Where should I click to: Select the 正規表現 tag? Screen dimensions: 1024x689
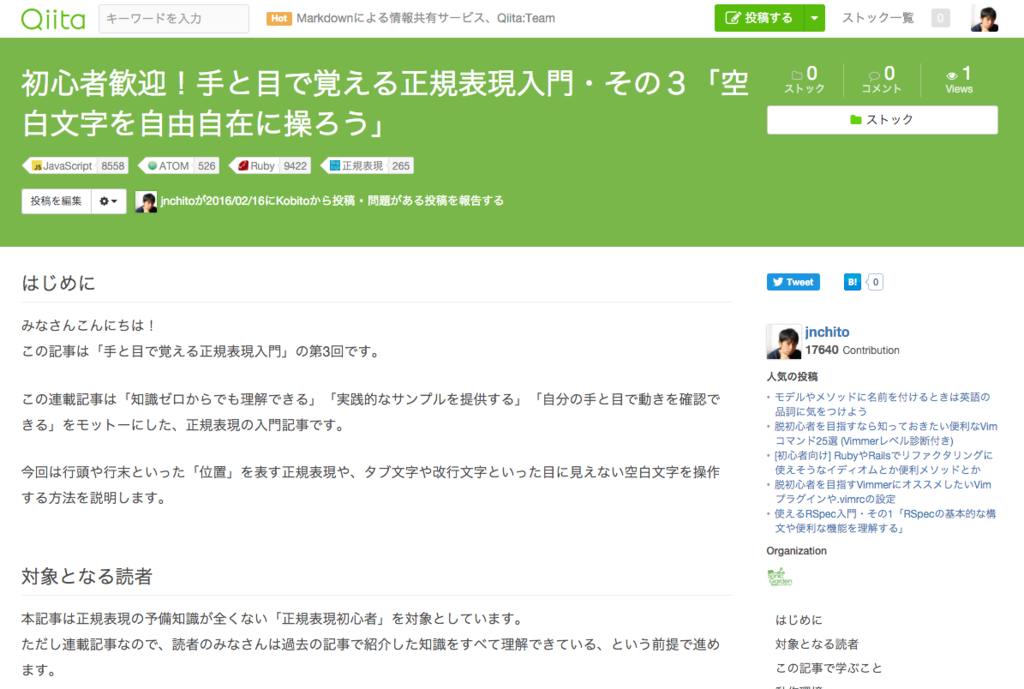(355, 166)
